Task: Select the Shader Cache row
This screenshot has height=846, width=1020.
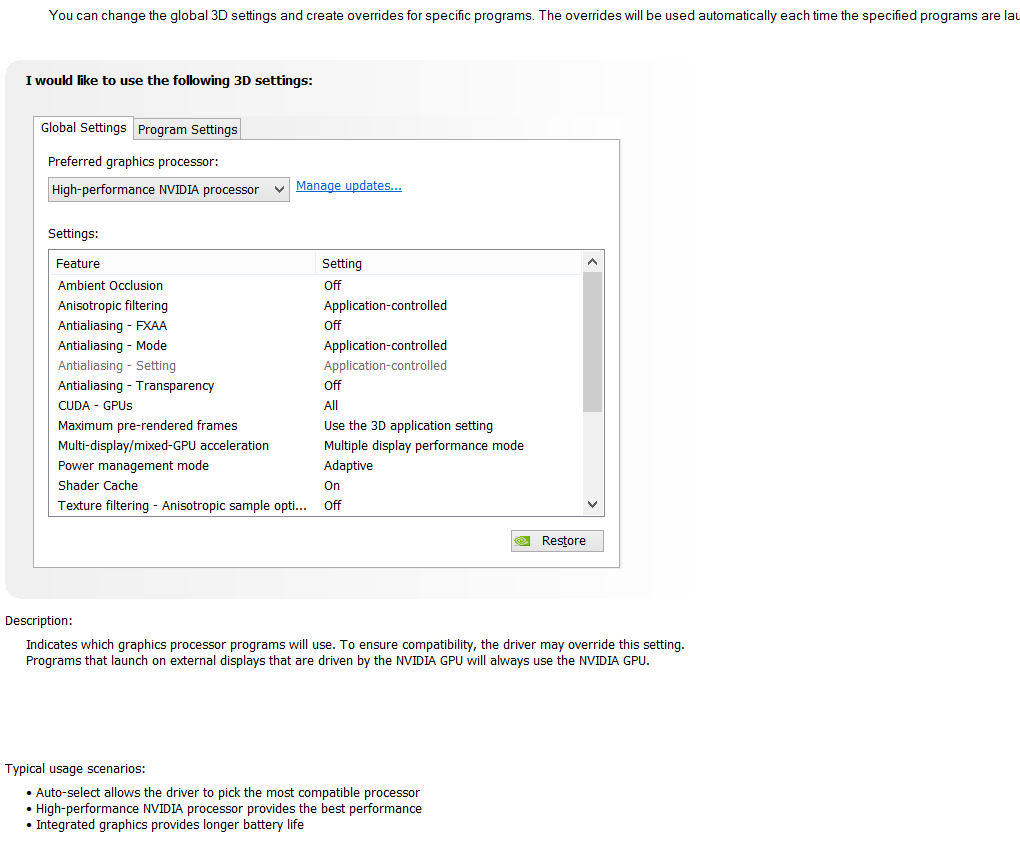Action: click(98, 486)
